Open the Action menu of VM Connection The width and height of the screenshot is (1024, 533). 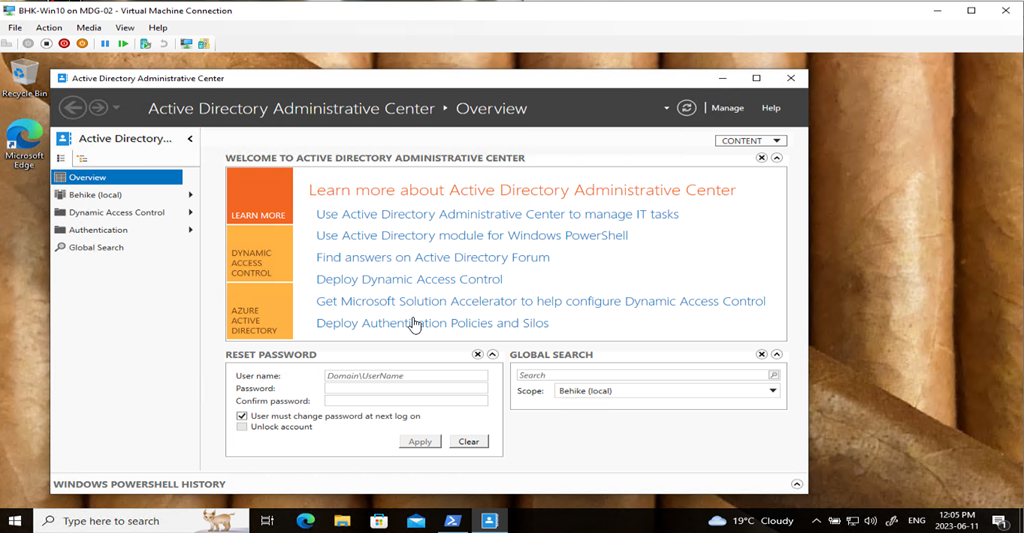pos(49,28)
